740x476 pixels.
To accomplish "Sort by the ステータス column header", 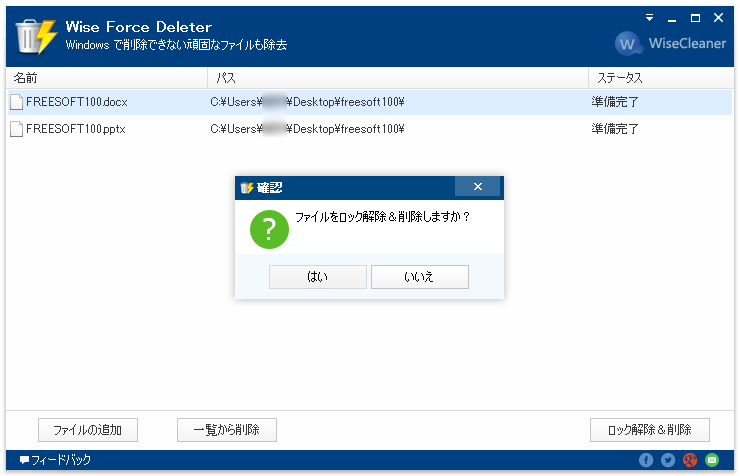I will pos(661,78).
